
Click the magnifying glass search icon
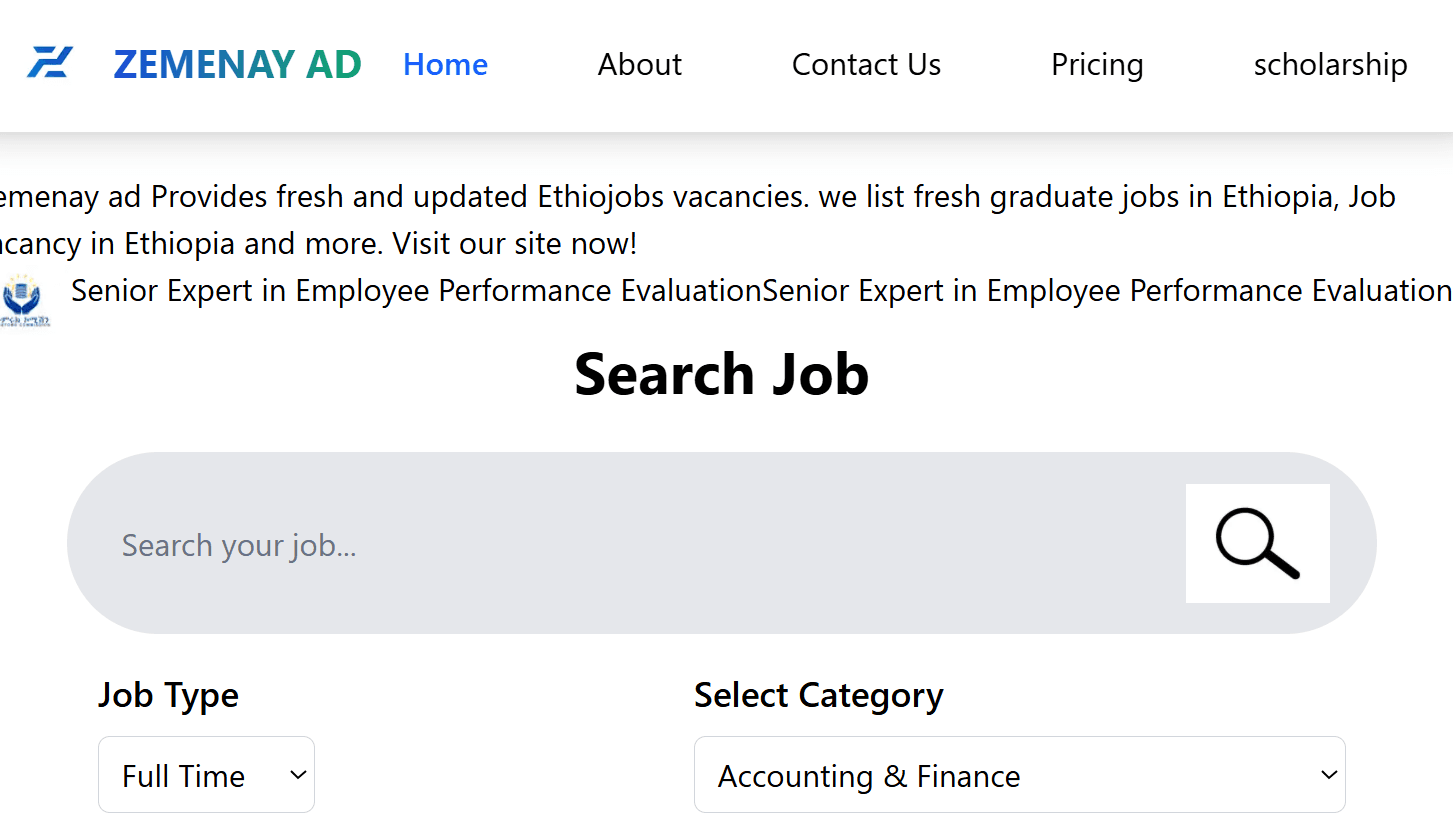click(x=1257, y=543)
